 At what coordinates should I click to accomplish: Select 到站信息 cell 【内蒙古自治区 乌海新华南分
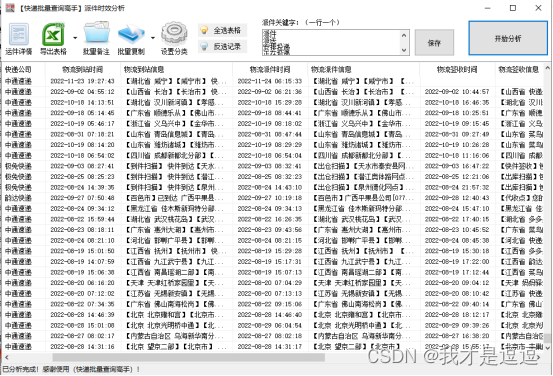[x=175, y=336]
